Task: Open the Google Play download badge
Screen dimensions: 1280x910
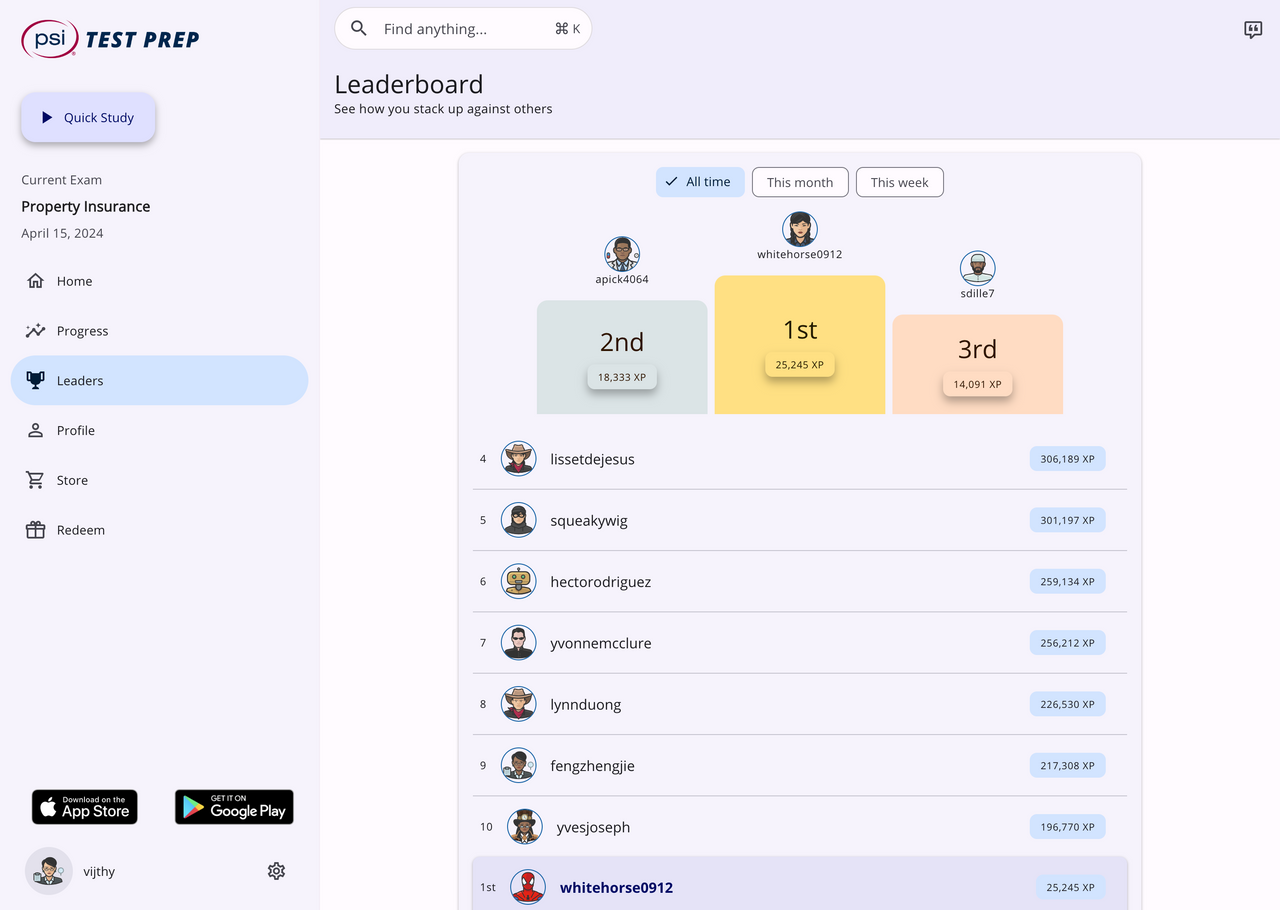Action: (x=234, y=807)
